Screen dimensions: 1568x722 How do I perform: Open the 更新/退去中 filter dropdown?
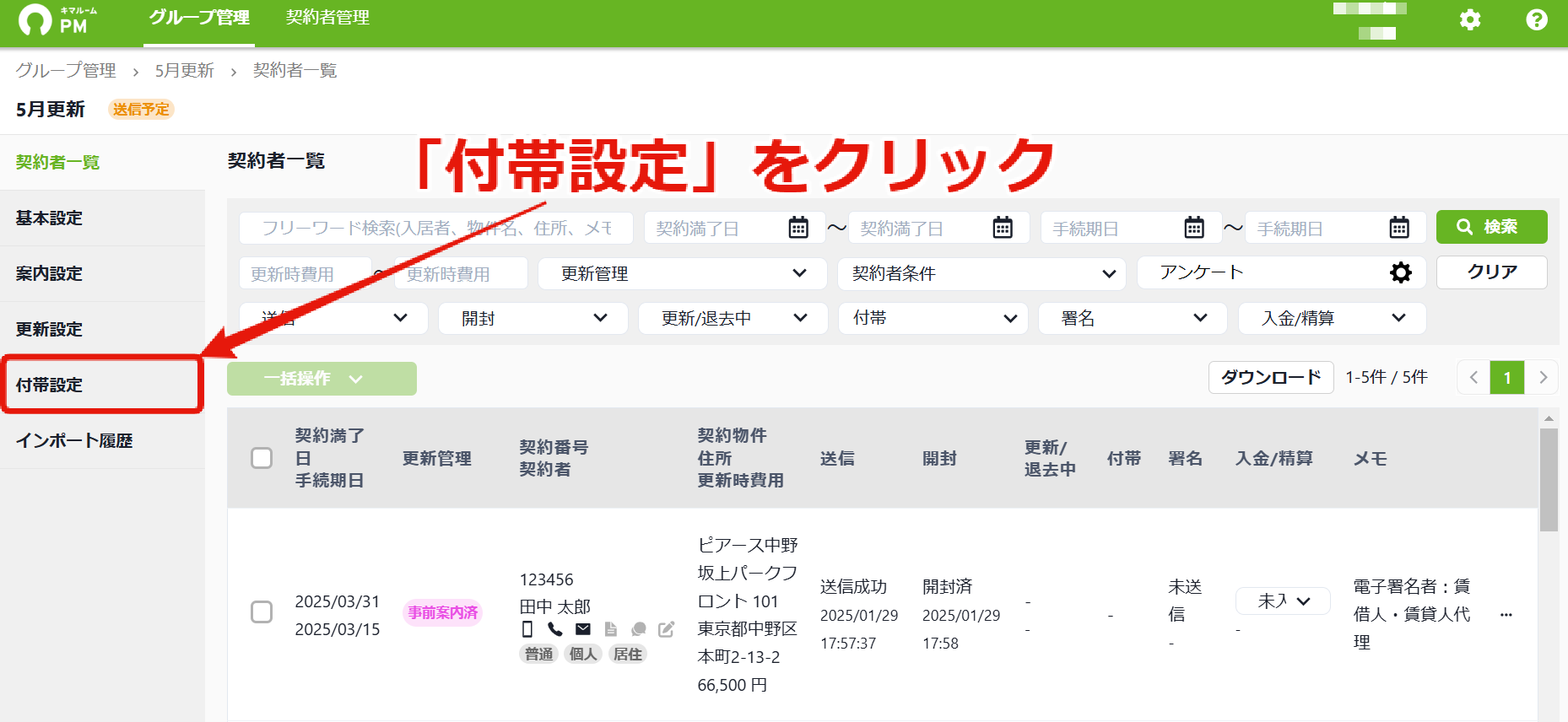pyautogui.click(x=733, y=318)
